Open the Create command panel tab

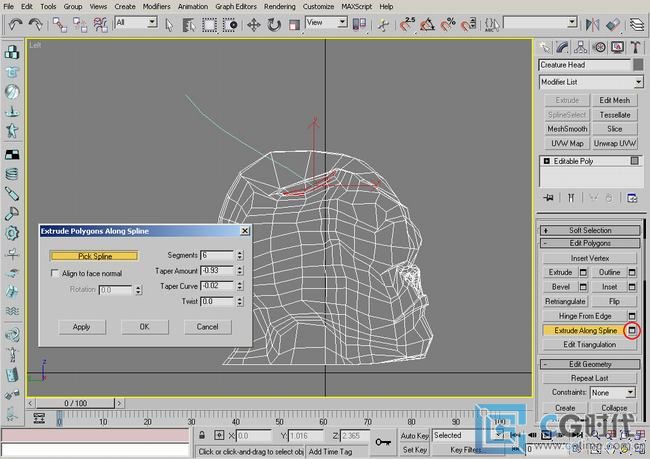click(545, 48)
